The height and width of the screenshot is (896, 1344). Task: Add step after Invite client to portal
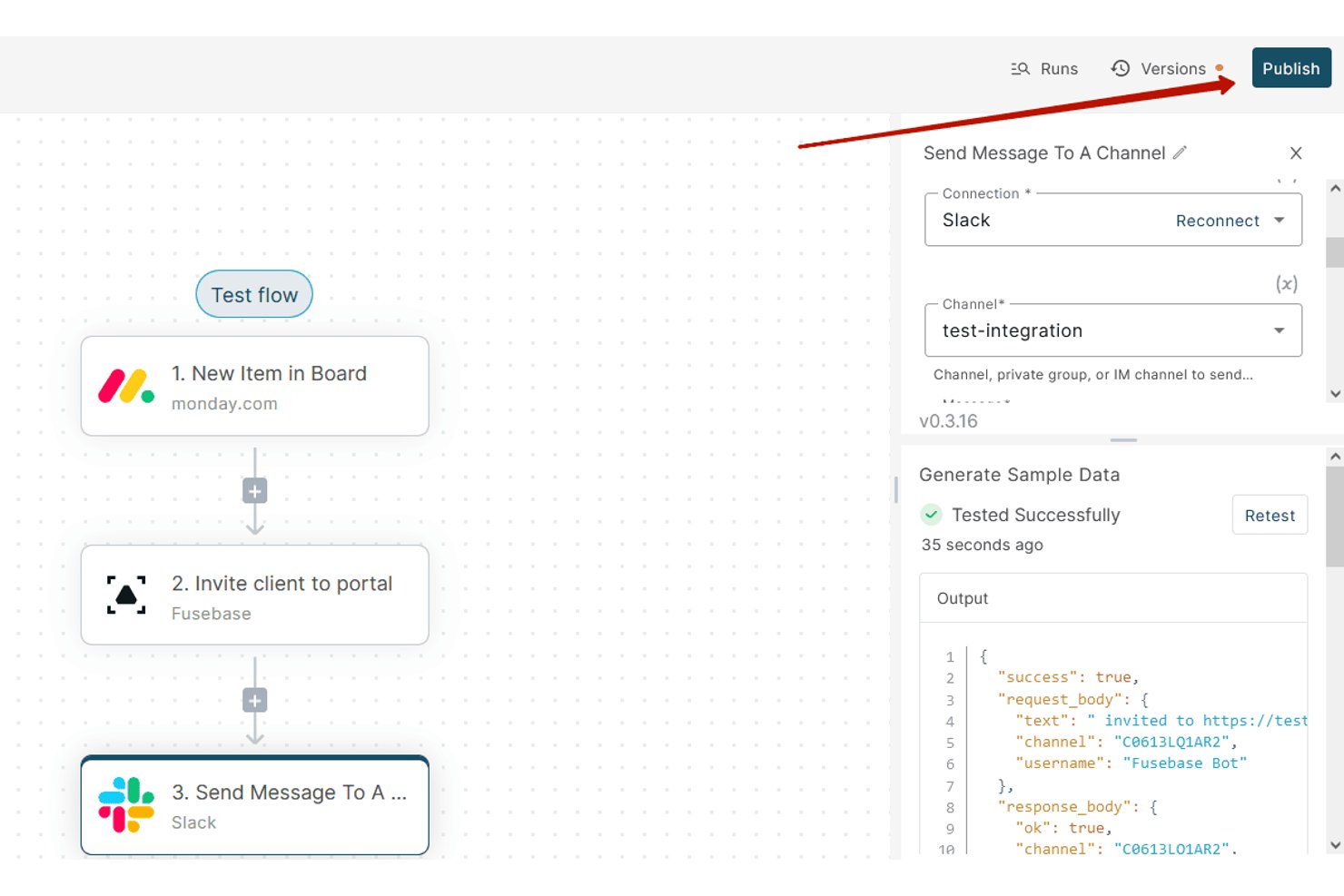click(254, 701)
